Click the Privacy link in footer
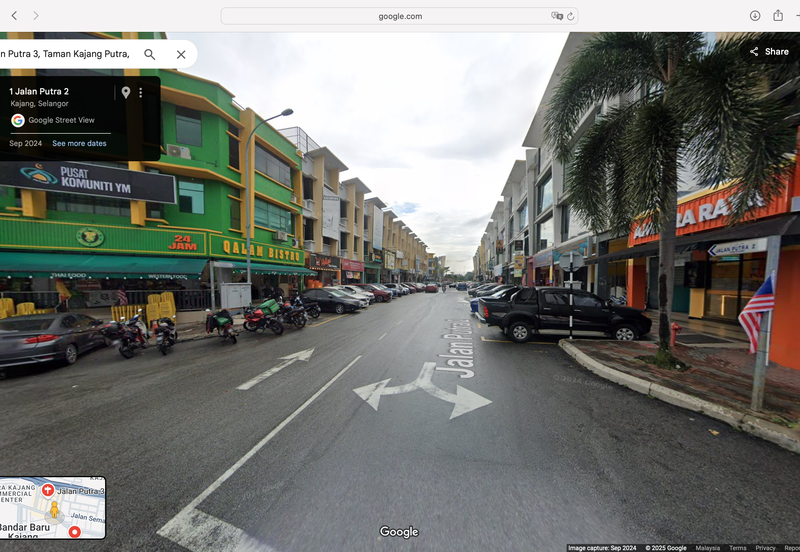Image resolution: width=800 pixels, height=552 pixels. (765, 548)
